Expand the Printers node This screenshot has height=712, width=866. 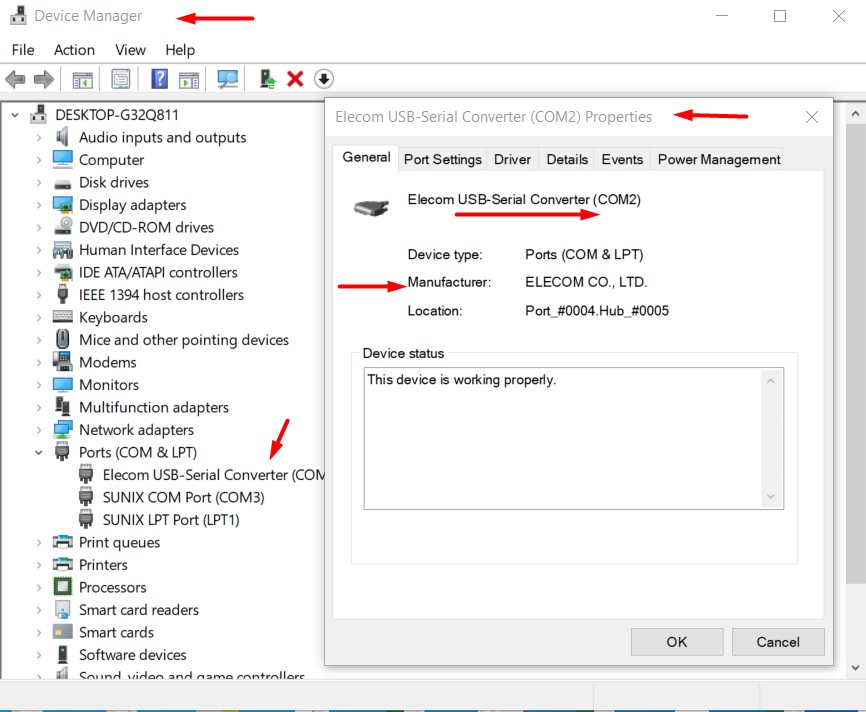tap(39, 565)
